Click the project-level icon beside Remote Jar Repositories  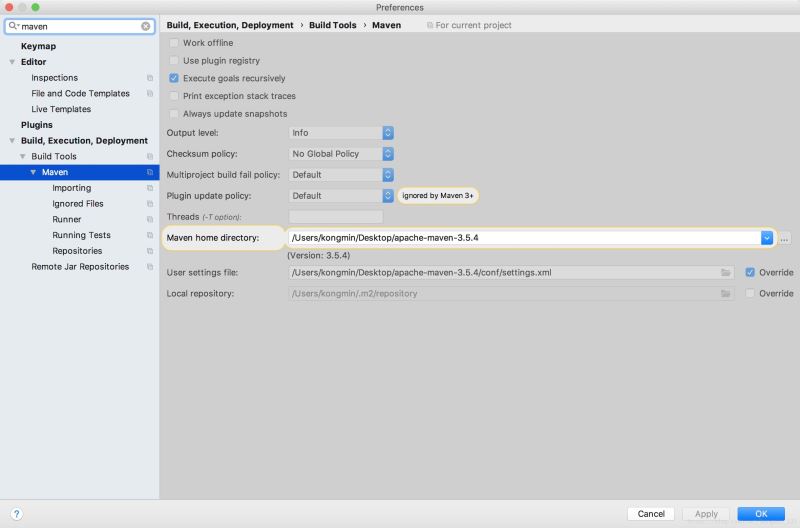tap(150, 267)
